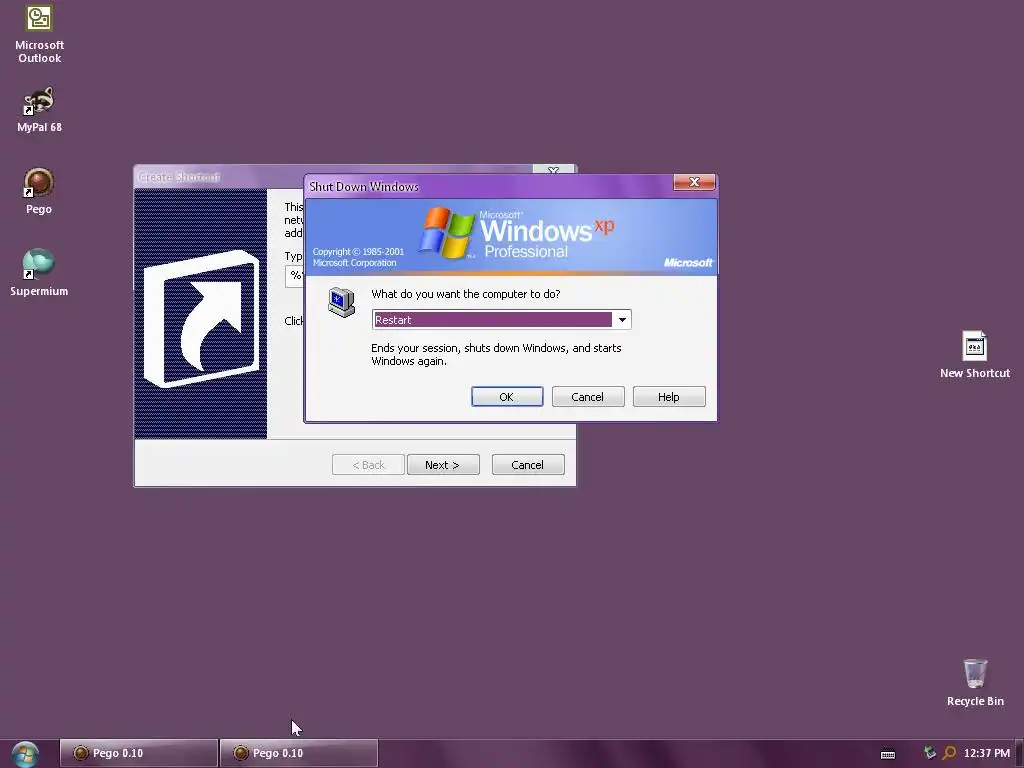Switch to second Pego 0.10 taskbar button
Screen dimensions: 1024x768
pyautogui.click(x=298, y=753)
